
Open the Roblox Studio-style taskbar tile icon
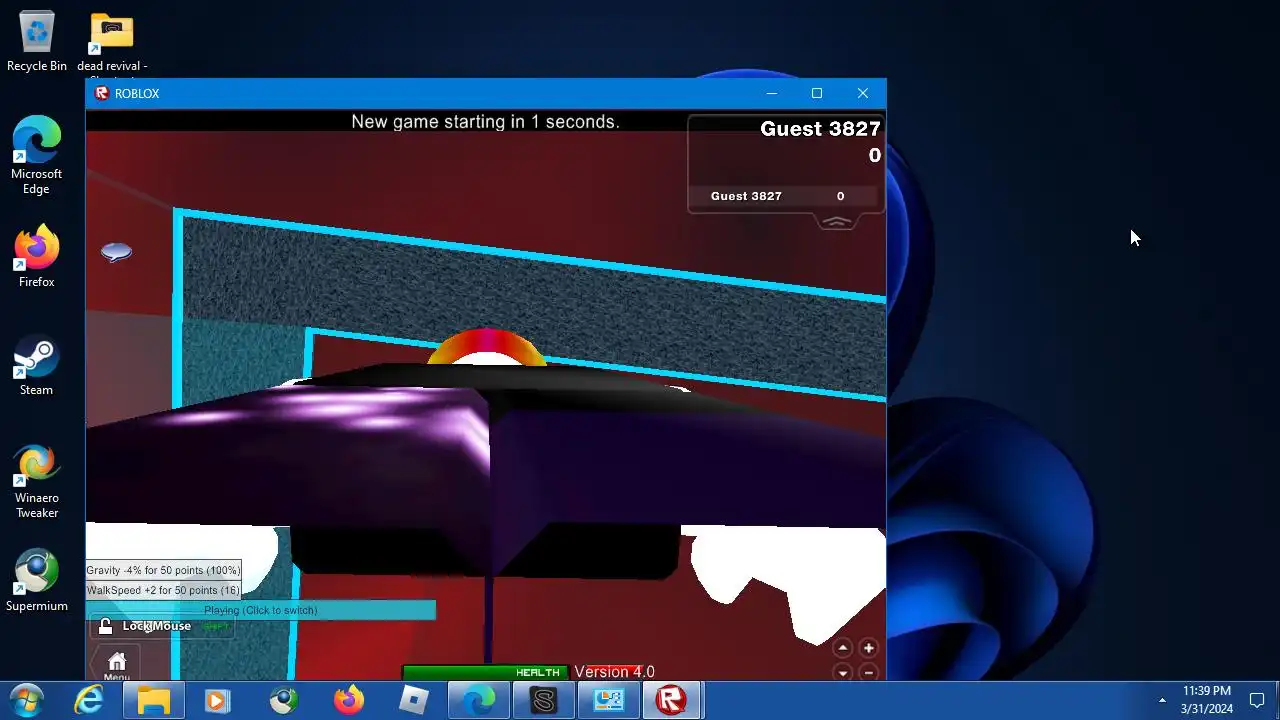pos(414,700)
